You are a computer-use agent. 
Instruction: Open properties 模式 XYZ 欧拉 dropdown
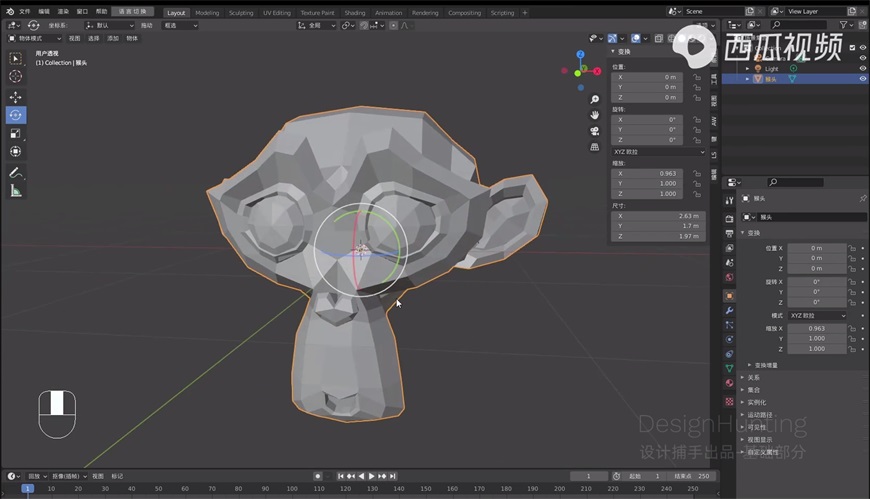coord(818,315)
